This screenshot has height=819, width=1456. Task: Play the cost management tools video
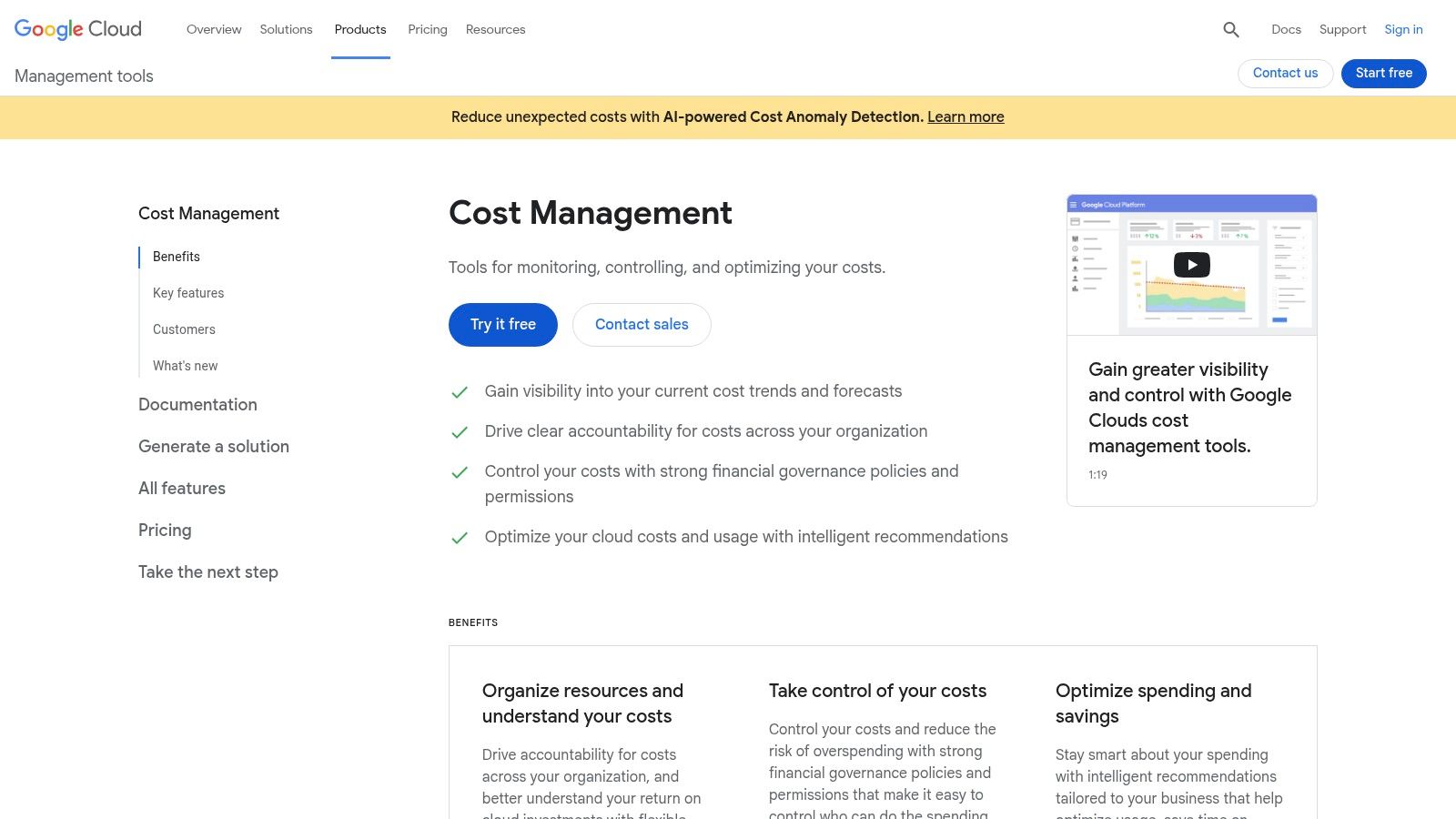pos(1191,264)
